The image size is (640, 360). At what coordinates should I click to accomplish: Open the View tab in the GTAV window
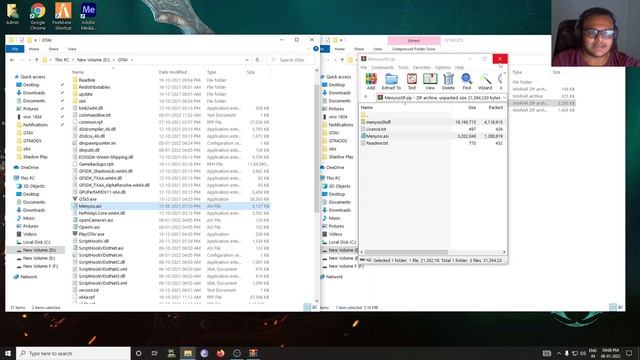72,49
